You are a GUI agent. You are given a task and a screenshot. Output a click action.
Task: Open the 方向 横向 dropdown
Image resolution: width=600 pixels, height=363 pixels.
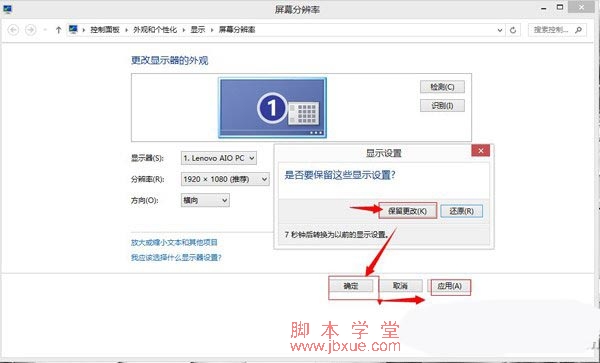205,200
